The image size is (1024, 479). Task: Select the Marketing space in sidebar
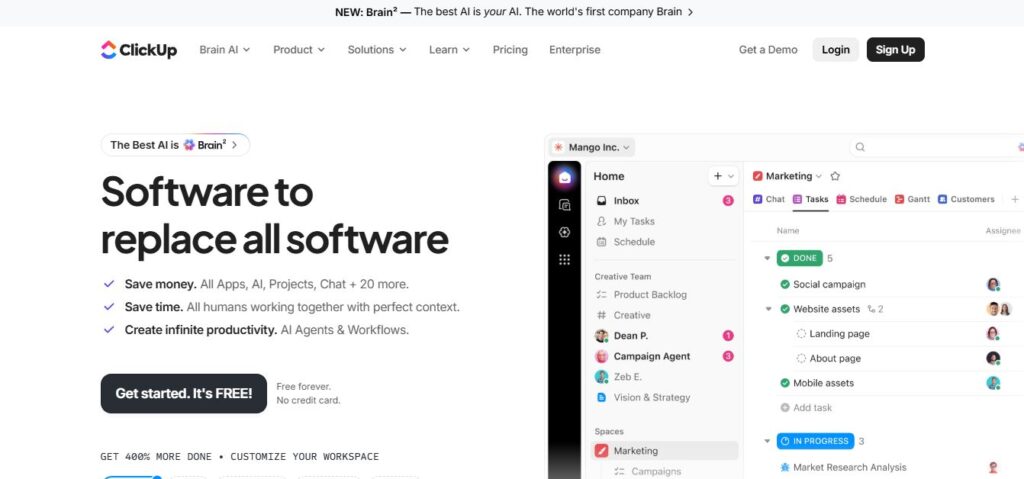[x=665, y=451]
